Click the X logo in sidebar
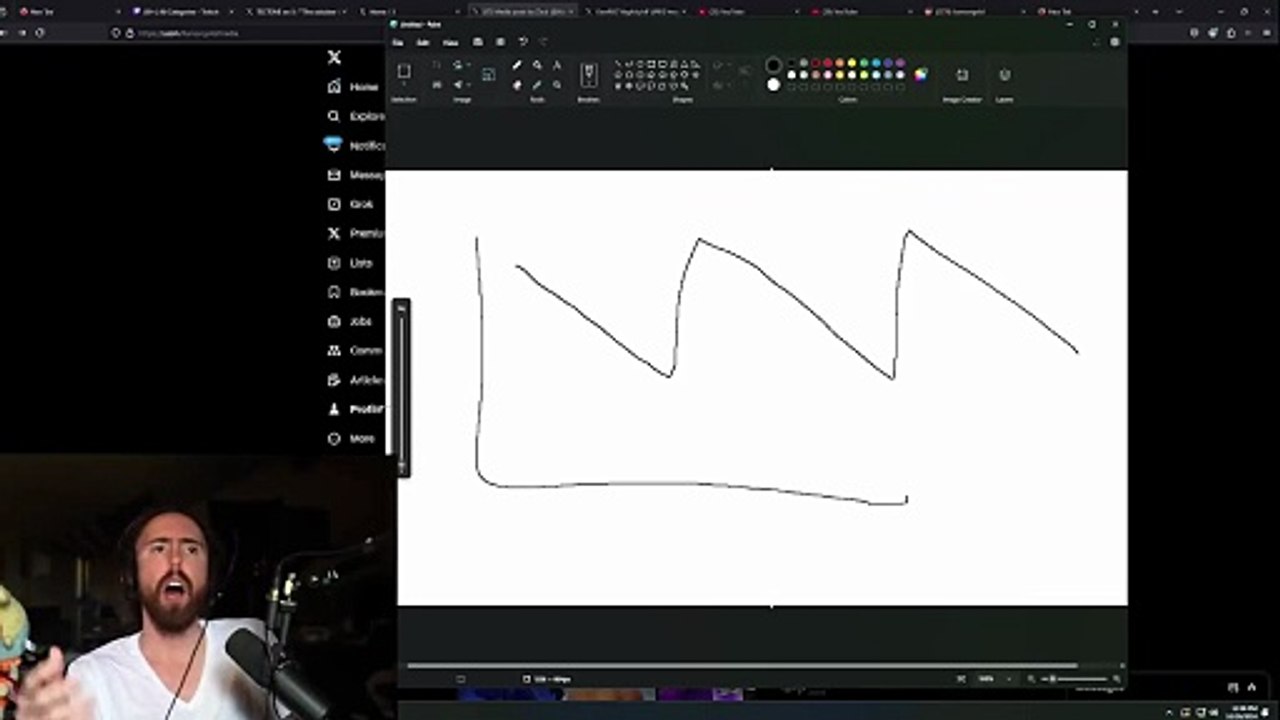This screenshot has width=1280, height=720. click(x=334, y=57)
